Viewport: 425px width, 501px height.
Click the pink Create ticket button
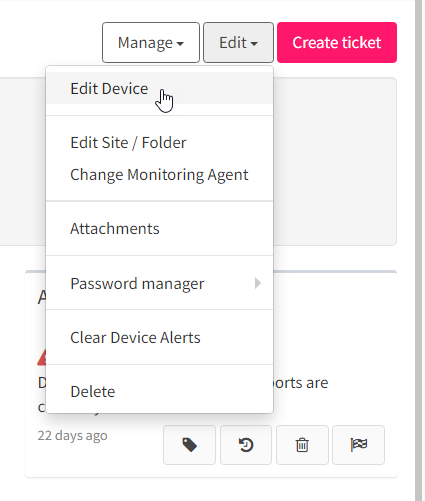(337, 43)
